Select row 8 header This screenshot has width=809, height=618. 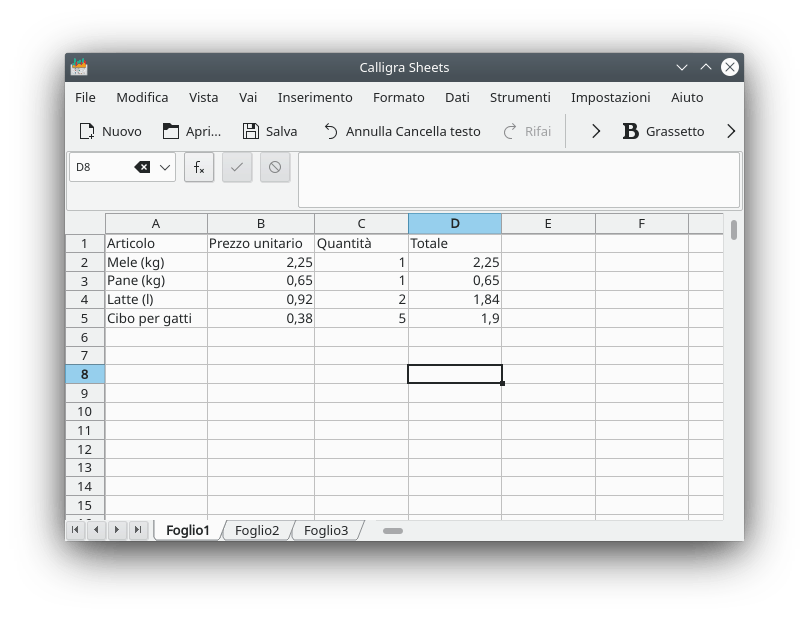(85, 374)
